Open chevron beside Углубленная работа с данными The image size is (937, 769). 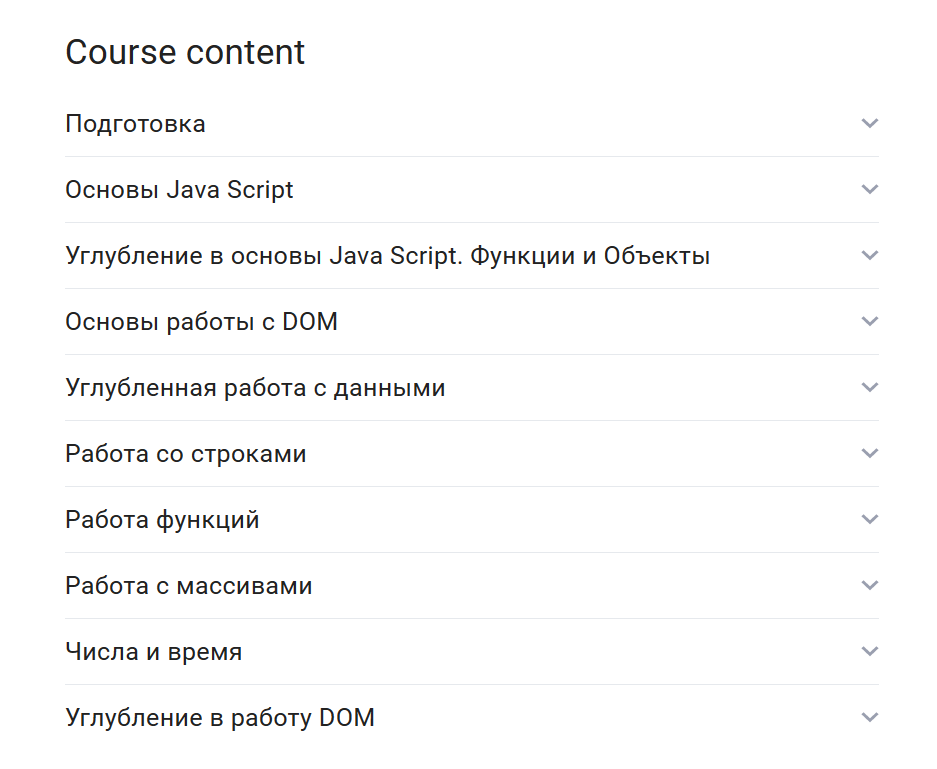[x=869, y=387]
